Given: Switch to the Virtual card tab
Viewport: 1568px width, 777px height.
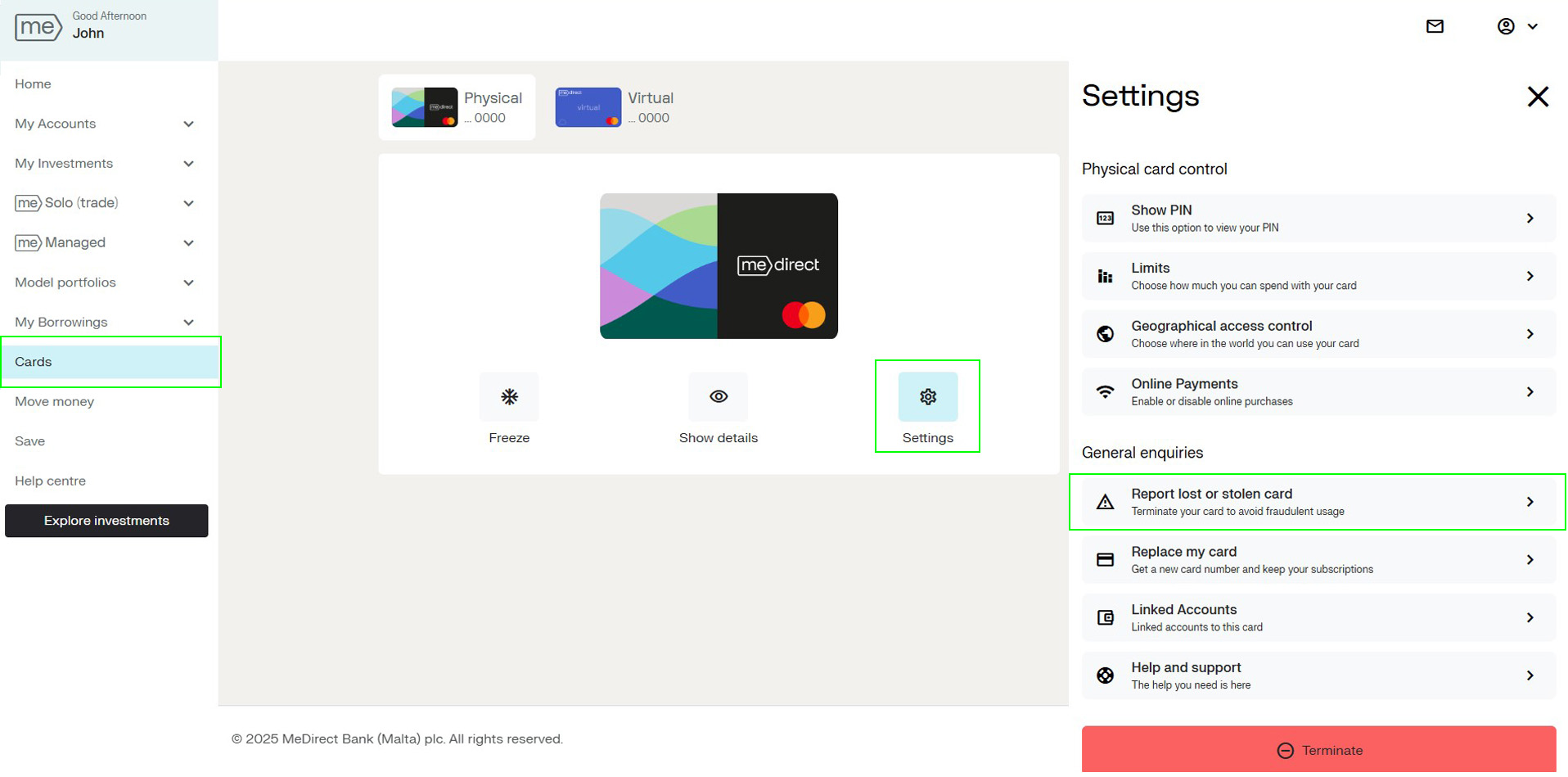Looking at the screenshot, I should pyautogui.click(x=615, y=107).
